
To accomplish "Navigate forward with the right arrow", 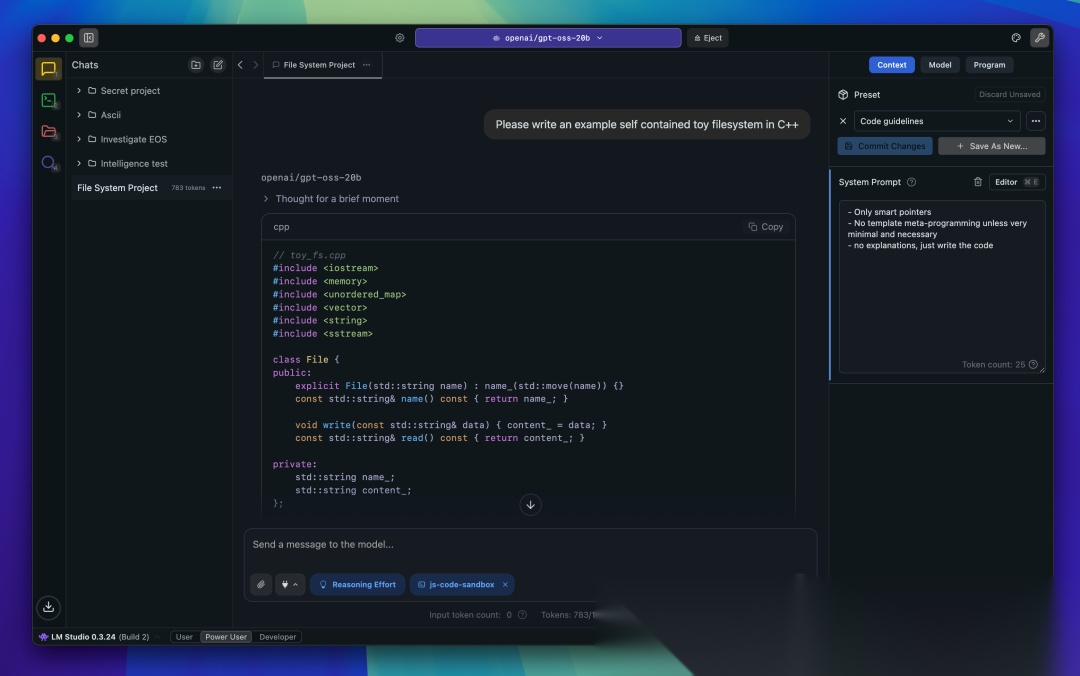I will point(256,65).
